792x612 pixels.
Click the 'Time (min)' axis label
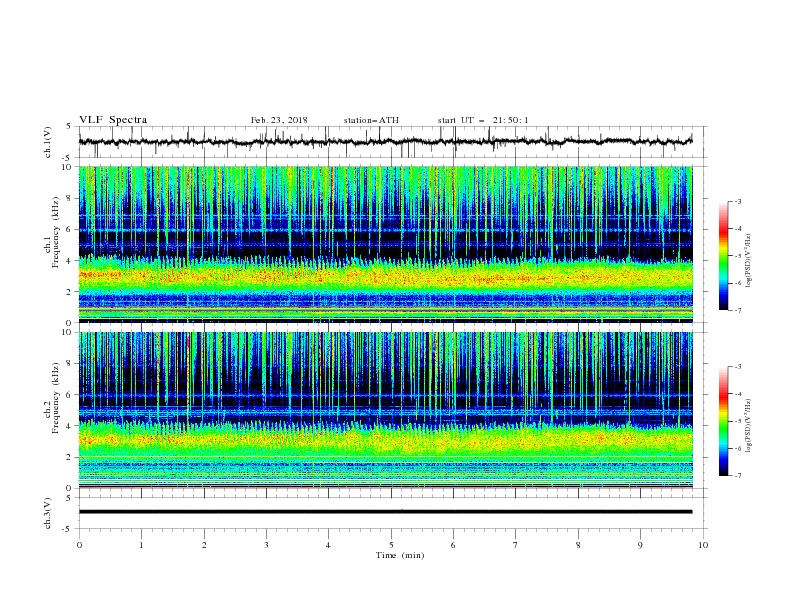tap(400, 555)
